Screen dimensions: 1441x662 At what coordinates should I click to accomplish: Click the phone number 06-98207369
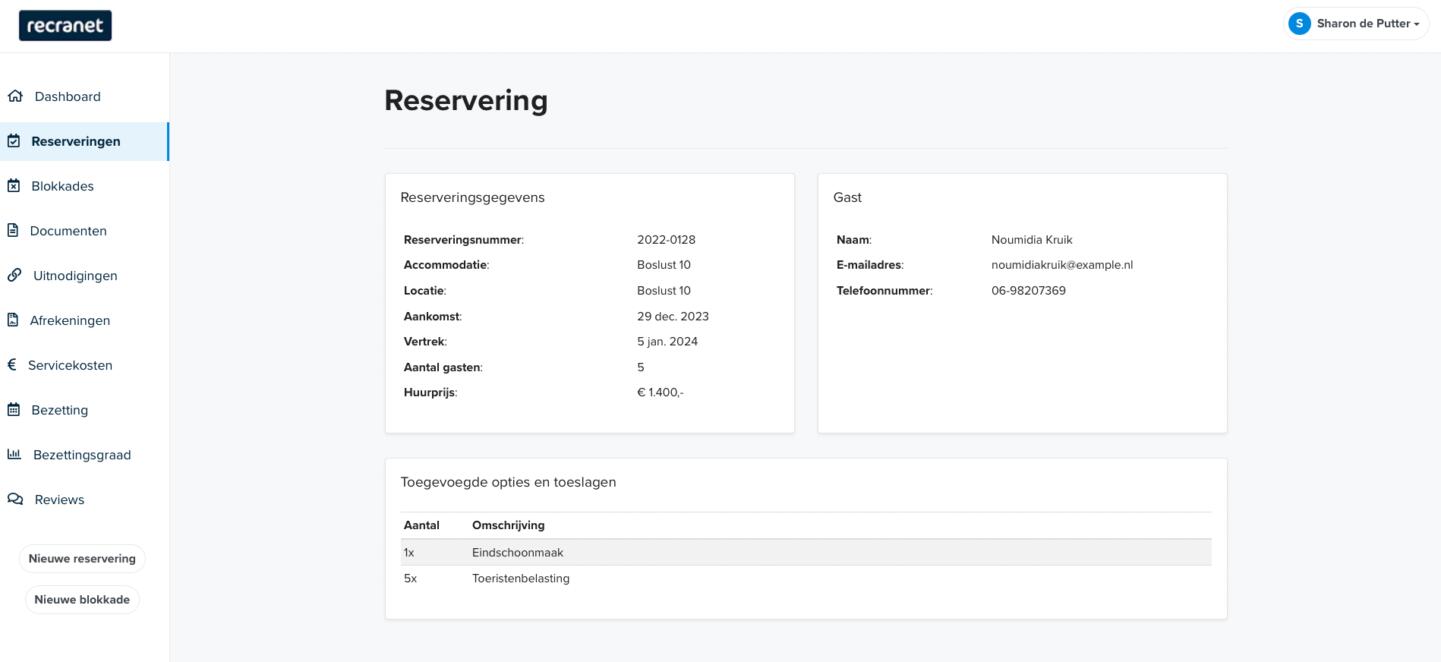coord(1028,291)
